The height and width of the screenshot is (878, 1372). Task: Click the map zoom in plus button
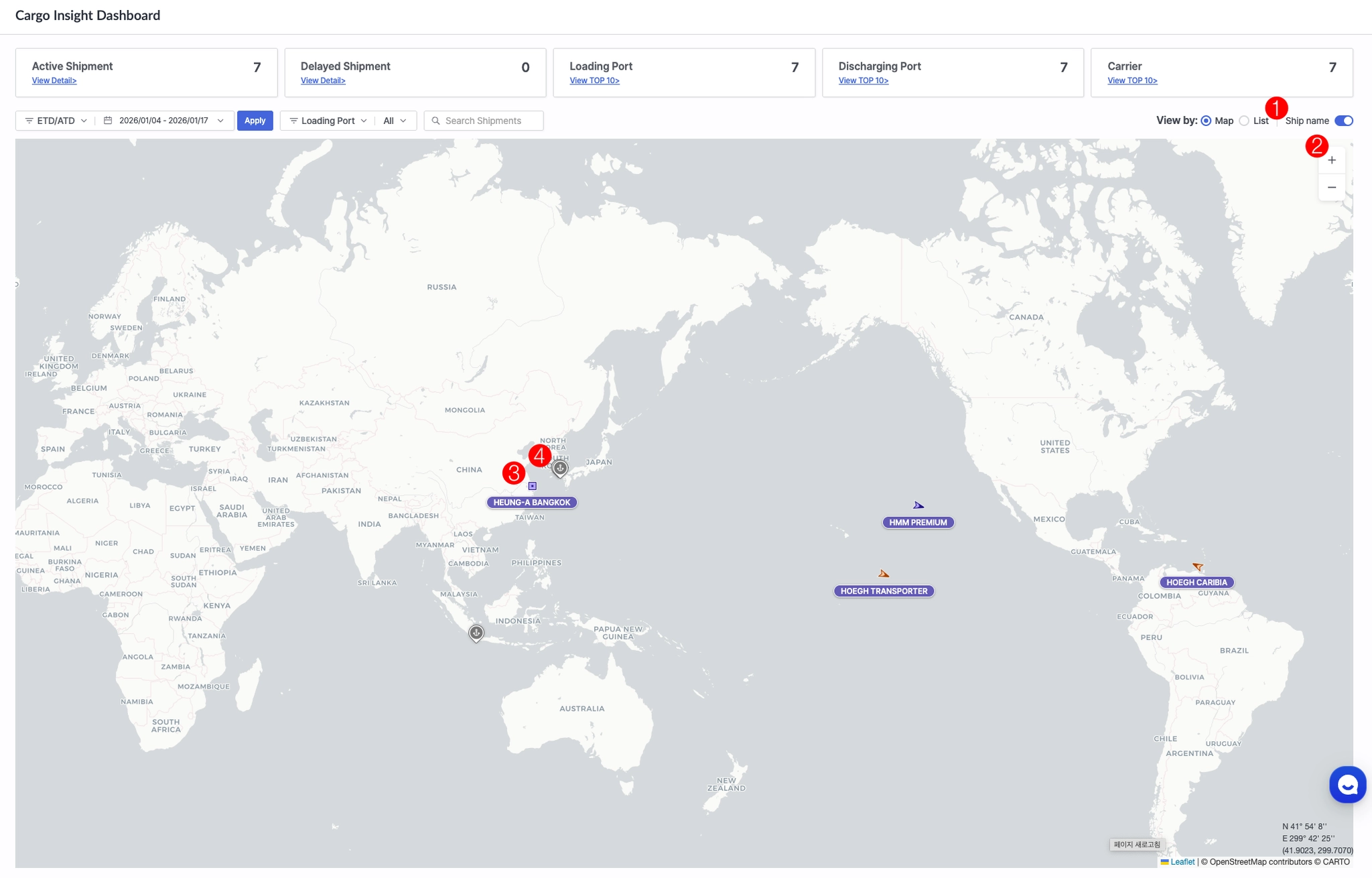1332,160
